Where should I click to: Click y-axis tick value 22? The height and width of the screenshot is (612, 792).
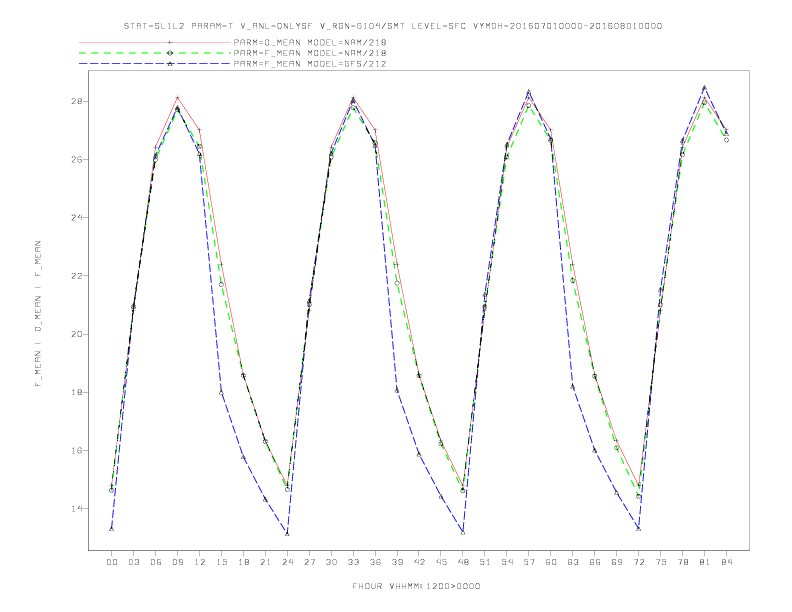77,276
